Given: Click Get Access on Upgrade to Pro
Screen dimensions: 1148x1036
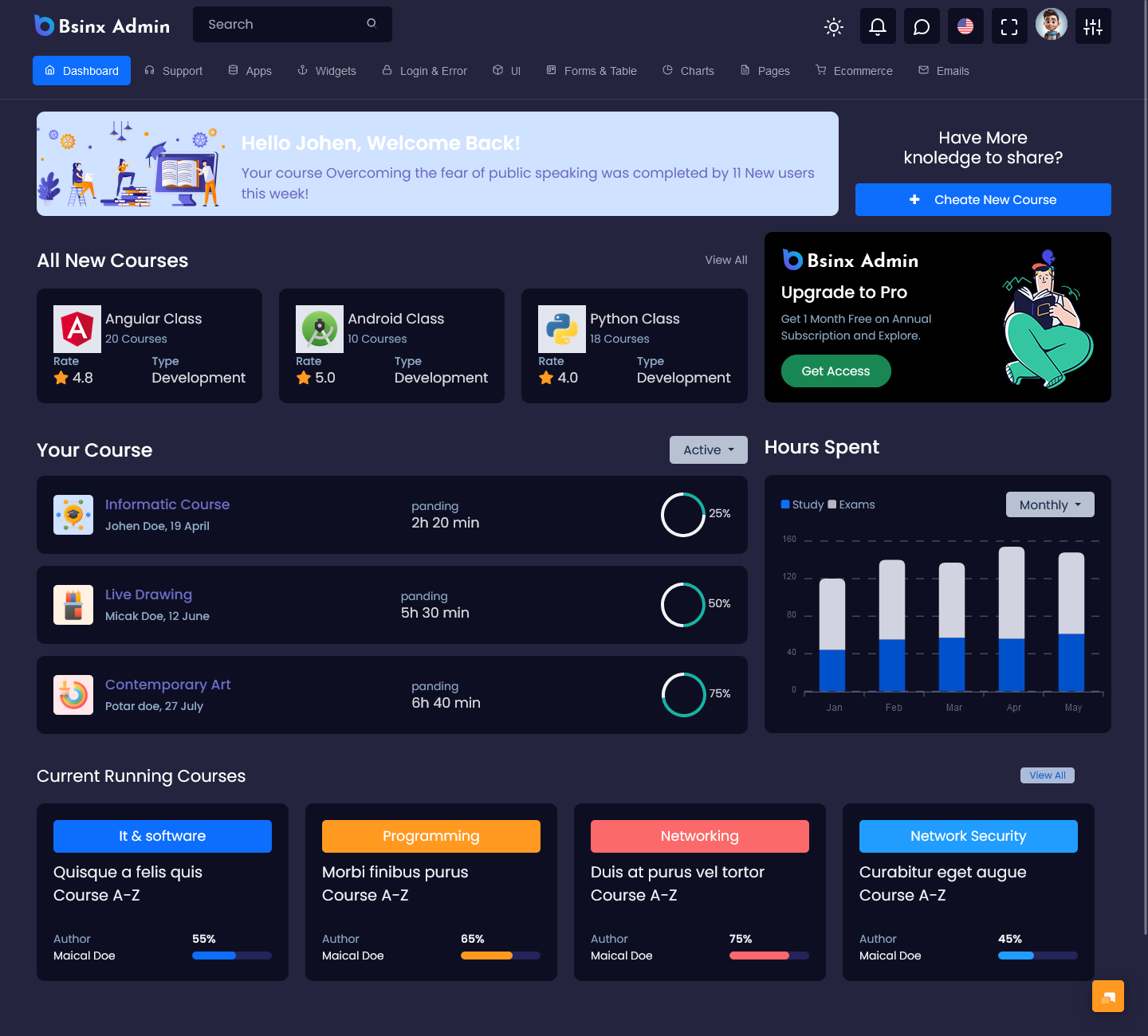Looking at the screenshot, I should pyautogui.click(x=835, y=371).
